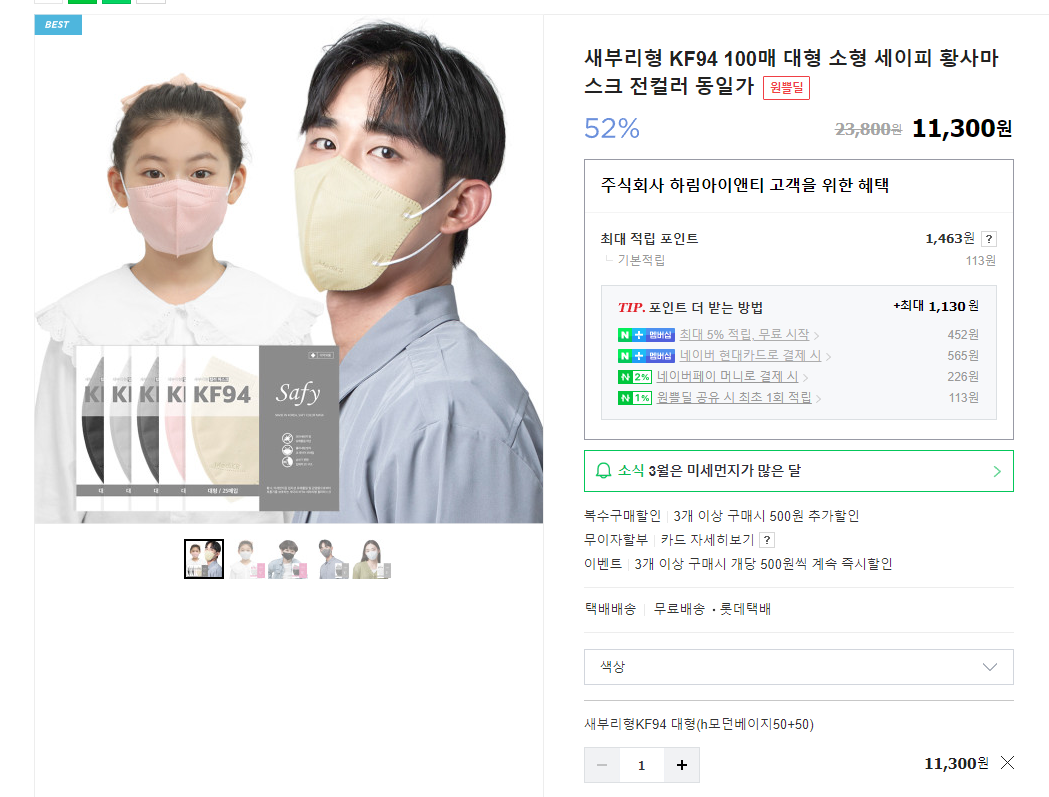Open the 최대 5% 적립, 무료 시작 link
Screen dimensions: 1049x797
(745, 334)
